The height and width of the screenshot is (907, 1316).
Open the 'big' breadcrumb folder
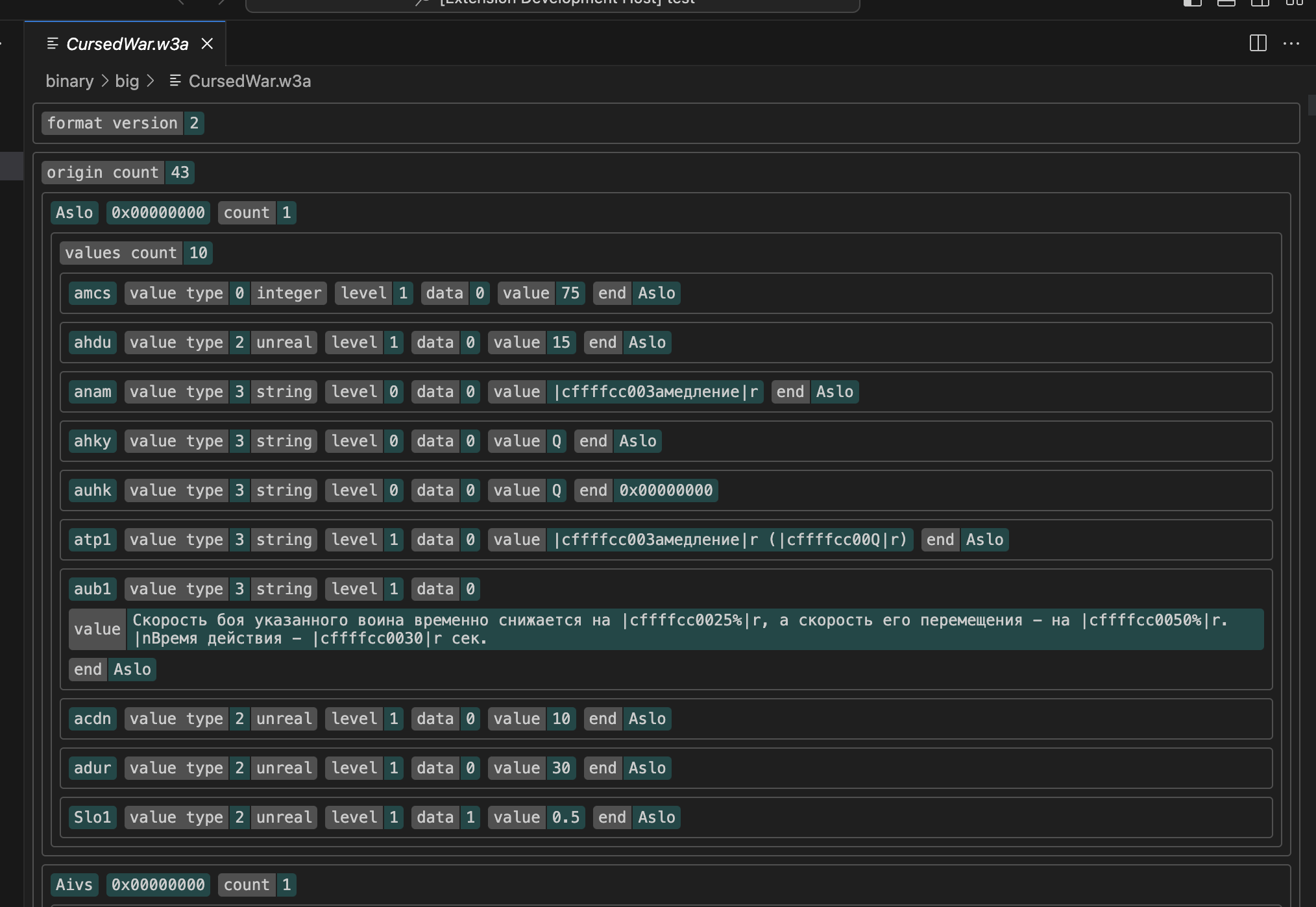[127, 81]
